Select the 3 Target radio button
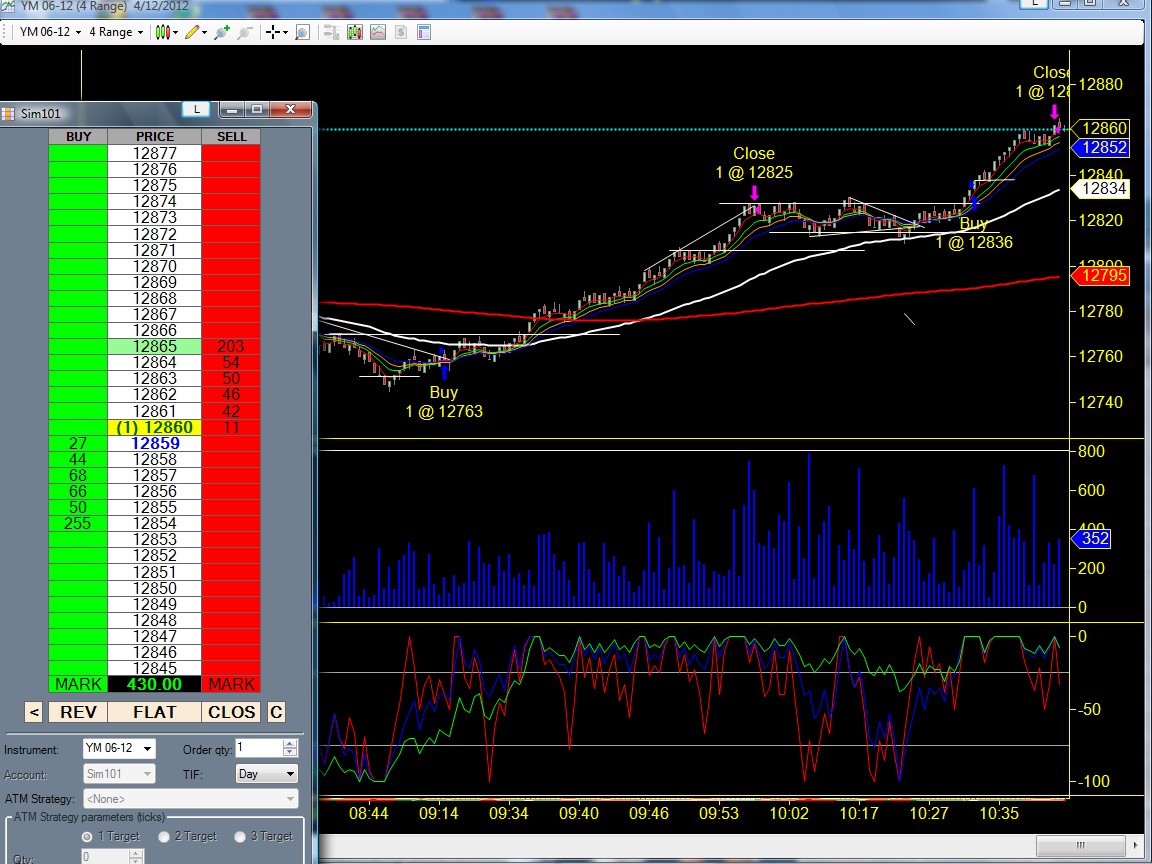This screenshot has width=1152, height=864. pos(240,836)
